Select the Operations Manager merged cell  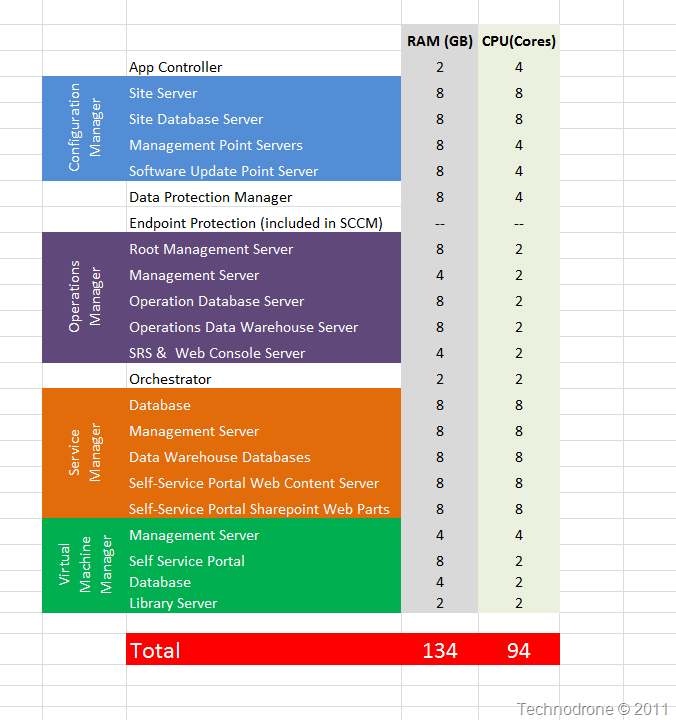pyautogui.click(x=84, y=298)
